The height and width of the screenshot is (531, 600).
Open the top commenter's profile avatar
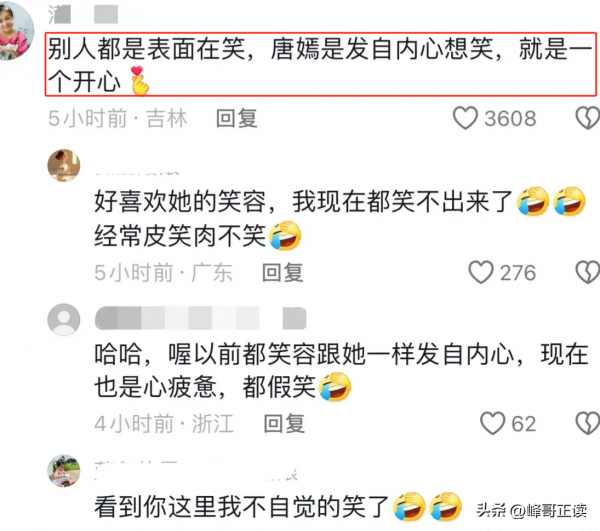tap(16, 33)
